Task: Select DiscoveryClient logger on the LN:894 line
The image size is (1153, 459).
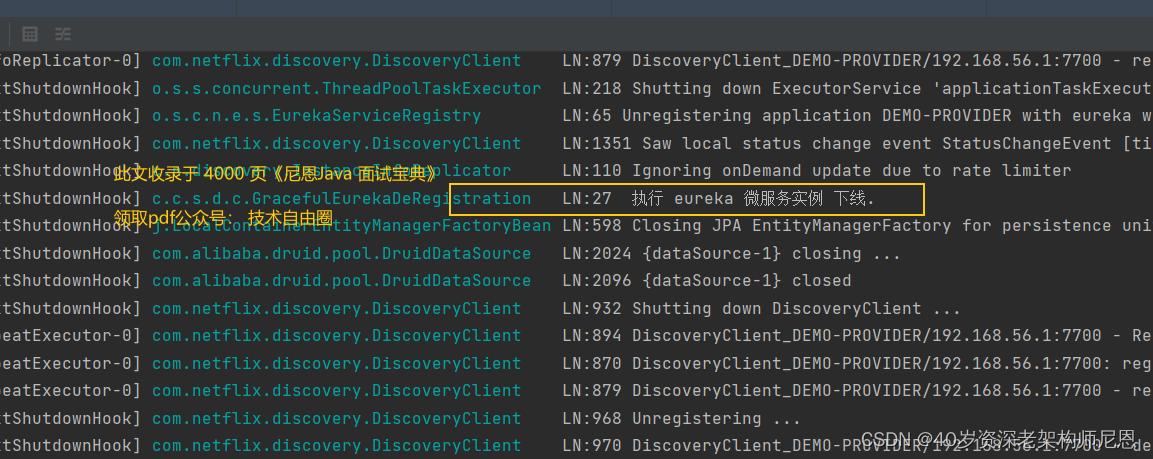Action: [336, 336]
